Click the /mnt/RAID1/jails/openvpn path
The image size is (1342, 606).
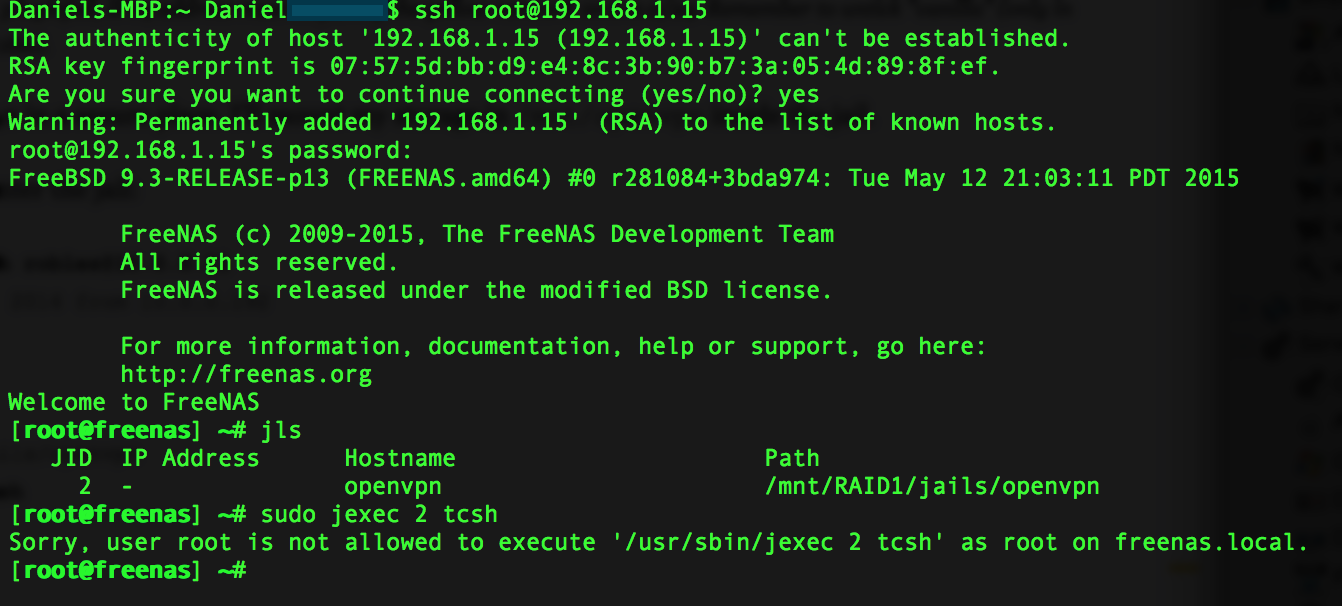[x=932, y=487]
